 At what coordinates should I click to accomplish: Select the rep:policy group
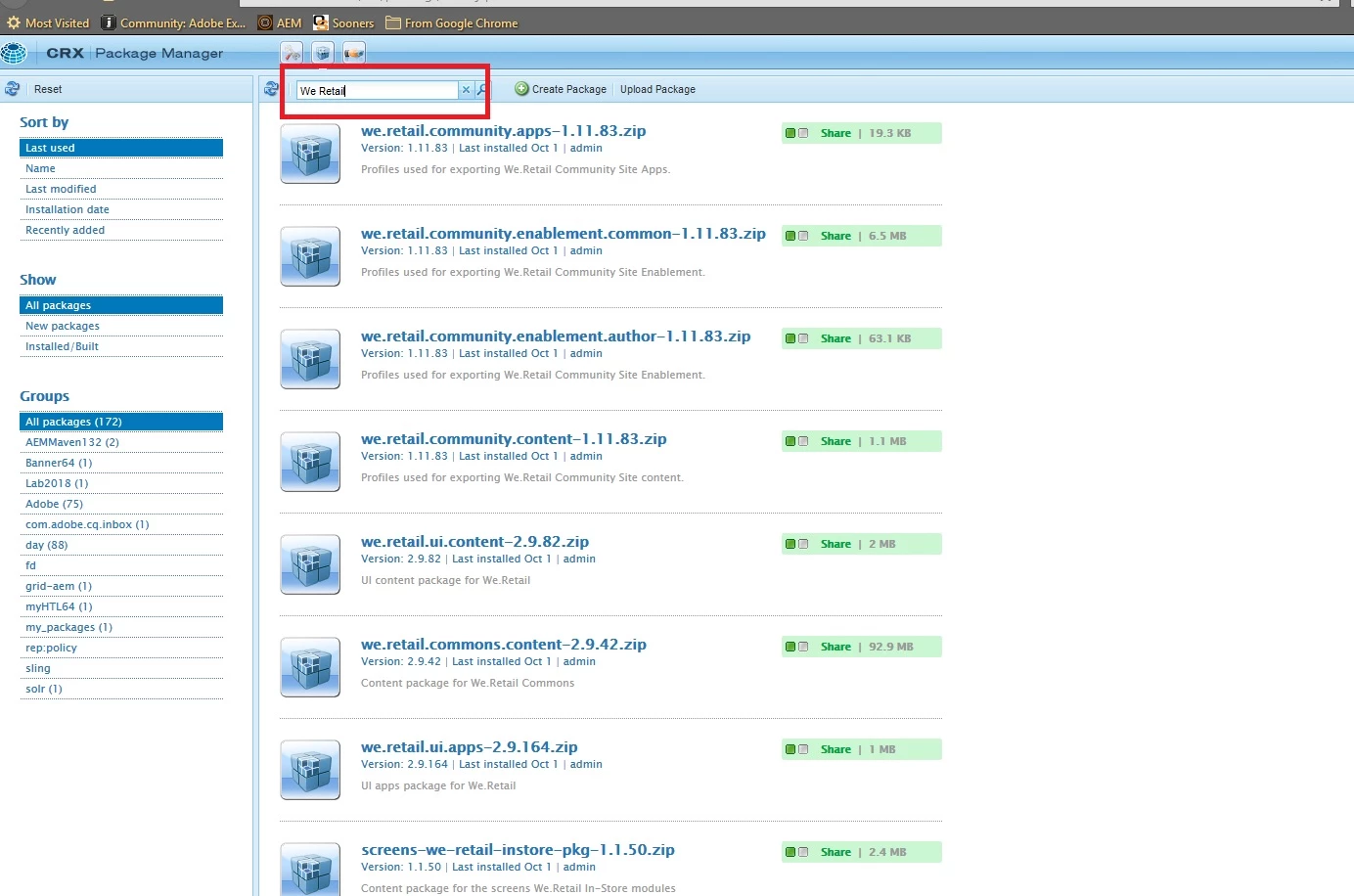[x=121, y=648]
